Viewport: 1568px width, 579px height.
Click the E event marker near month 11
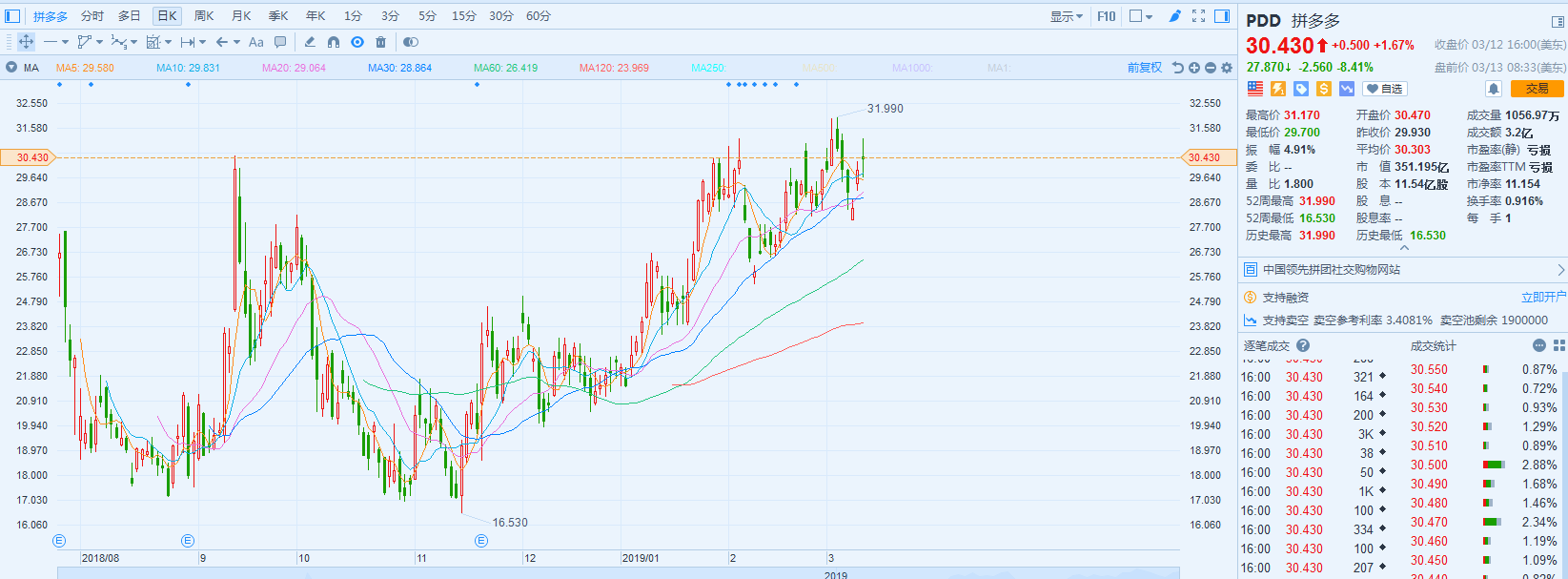coord(480,541)
